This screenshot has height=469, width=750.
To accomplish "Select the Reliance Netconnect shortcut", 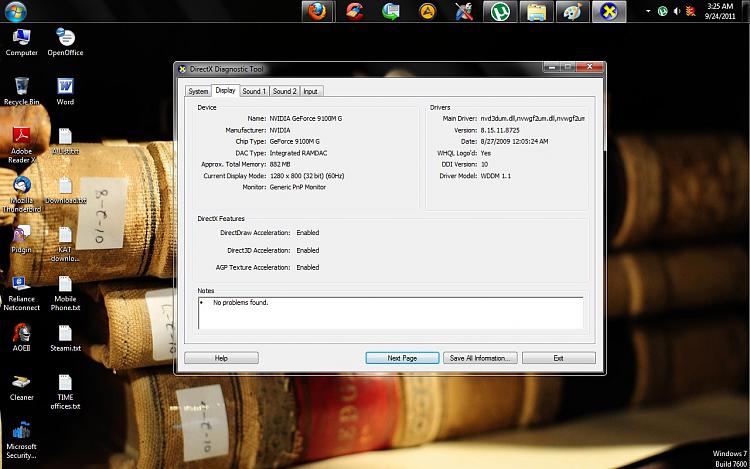I will 22,294.
